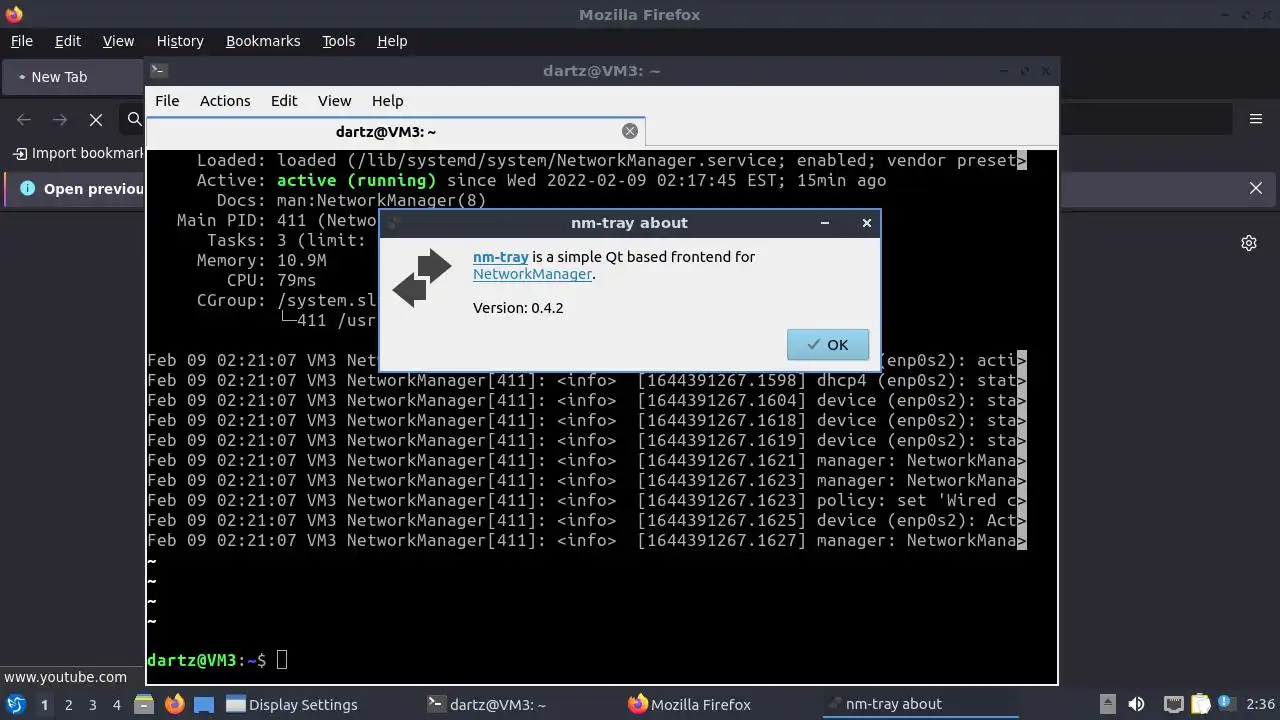Click "active (running)" status text
Image resolution: width=1280 pixels, height=720 pixels.
[x=357, y=181]
